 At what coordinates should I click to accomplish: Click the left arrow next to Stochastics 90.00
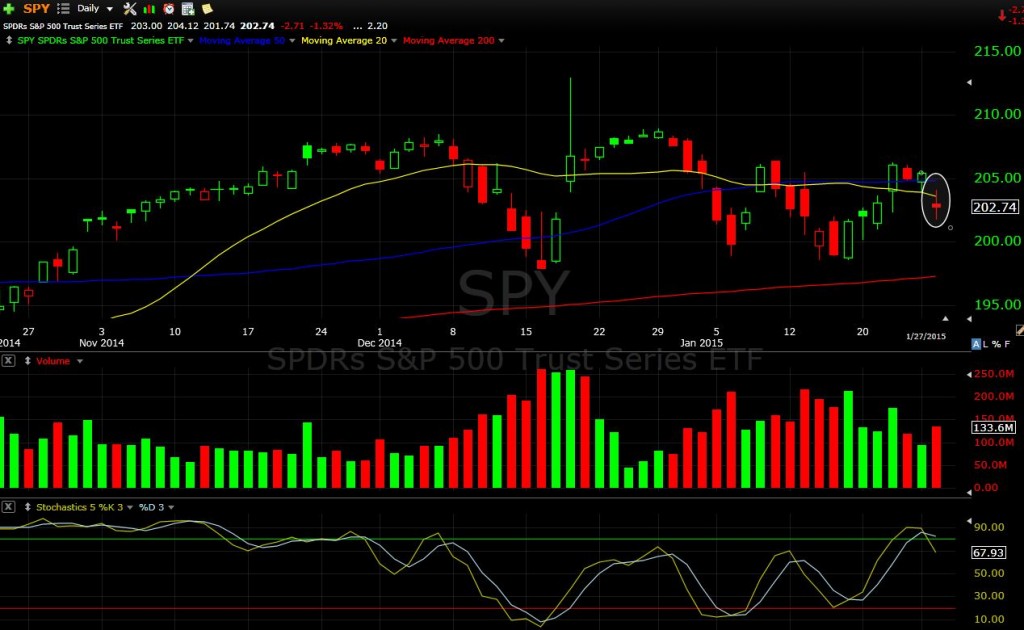click(x=969, y=522)
